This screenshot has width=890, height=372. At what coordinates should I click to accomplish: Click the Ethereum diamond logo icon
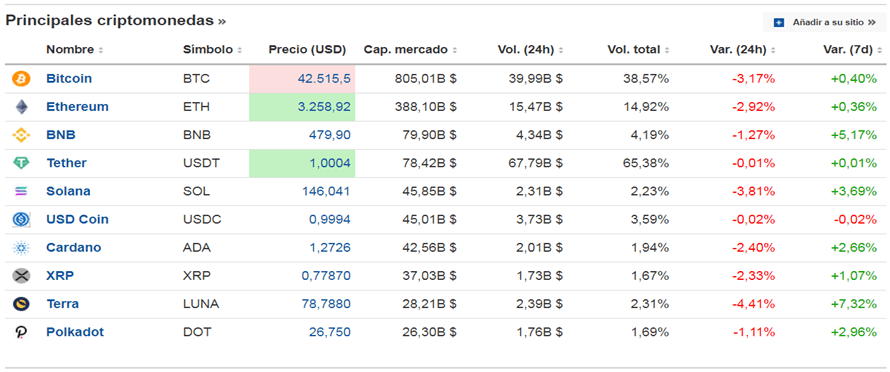21,107
